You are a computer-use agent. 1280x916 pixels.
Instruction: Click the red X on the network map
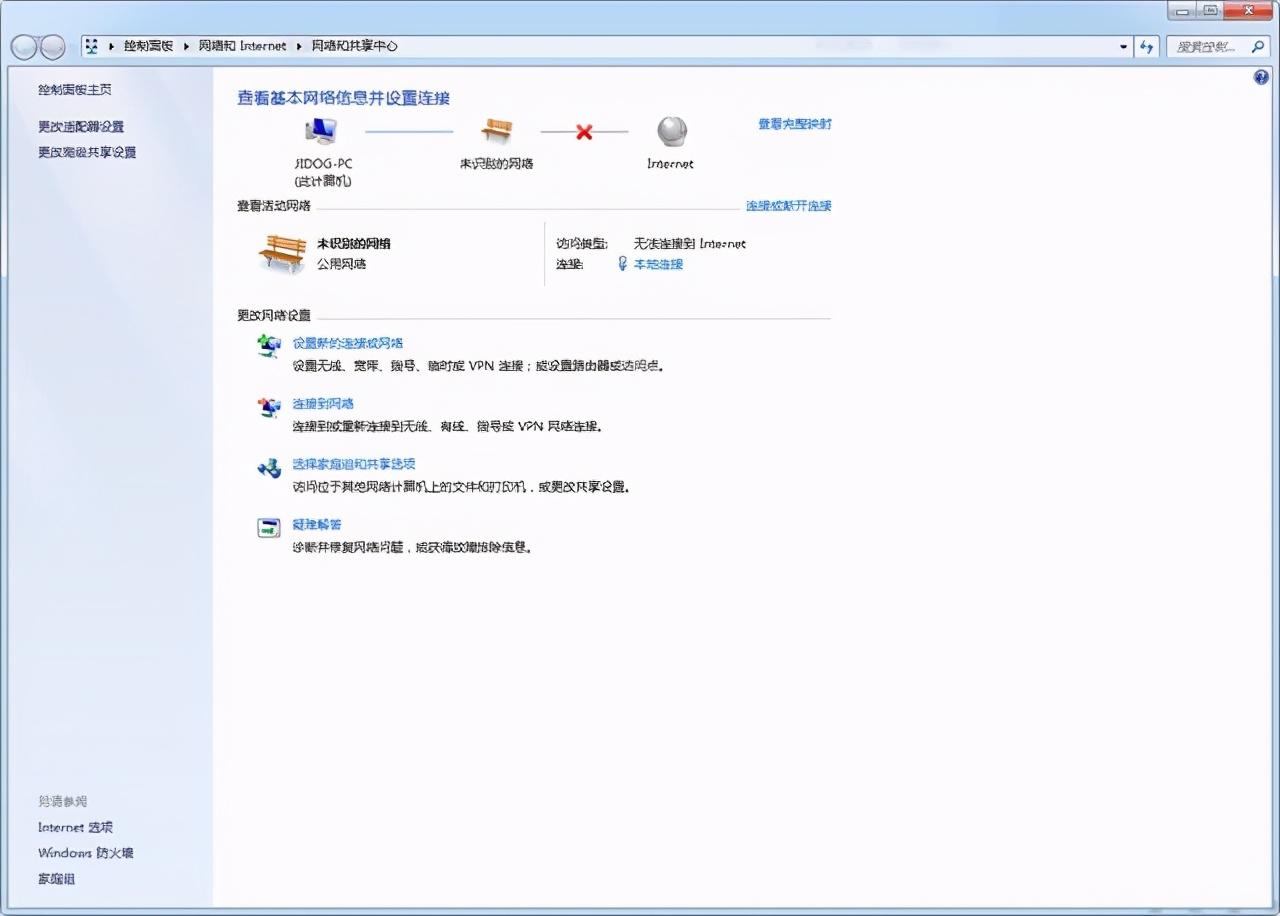[x=585, y=131]
